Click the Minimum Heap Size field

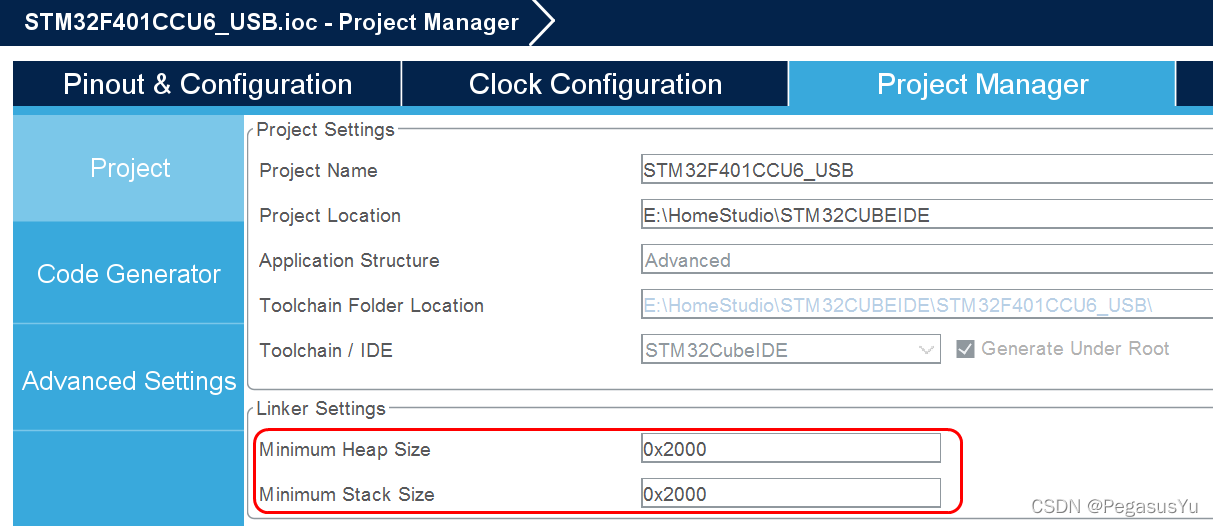790,449
